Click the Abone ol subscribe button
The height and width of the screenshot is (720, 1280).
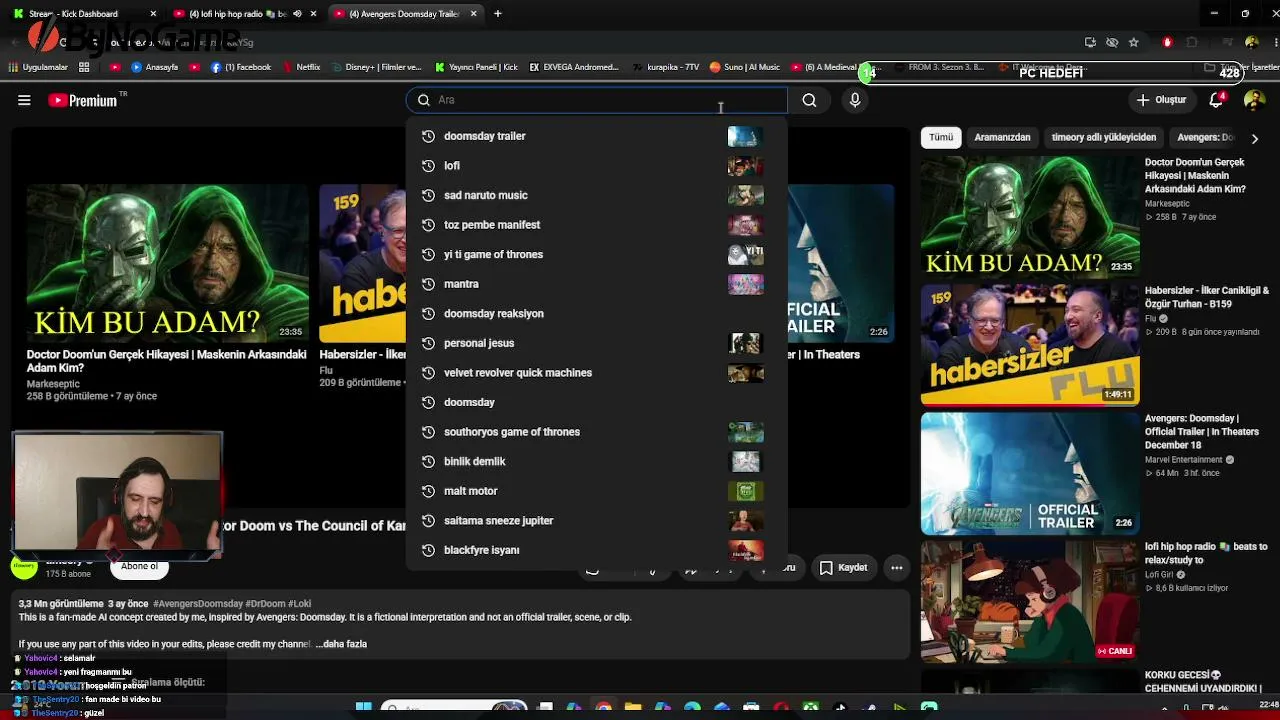(139, 567)
